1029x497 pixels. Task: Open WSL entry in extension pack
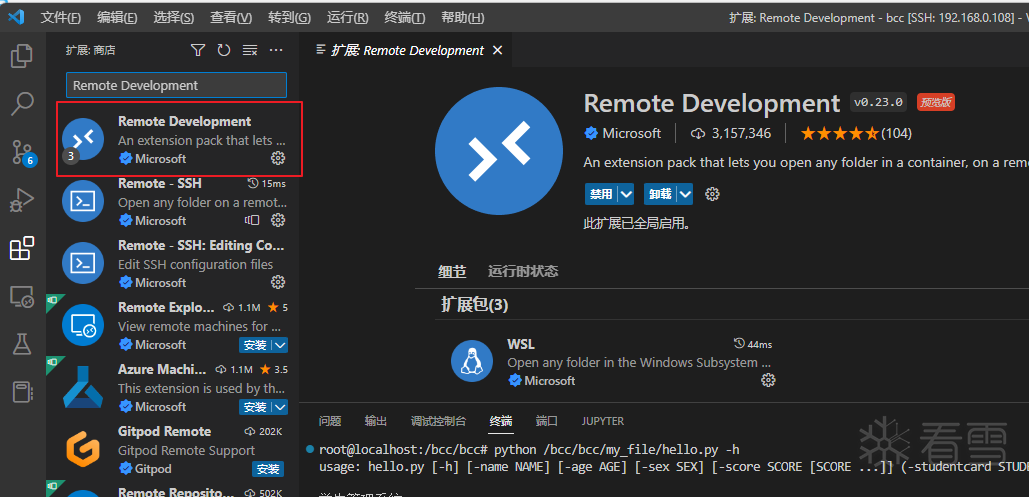coord(614,362)
